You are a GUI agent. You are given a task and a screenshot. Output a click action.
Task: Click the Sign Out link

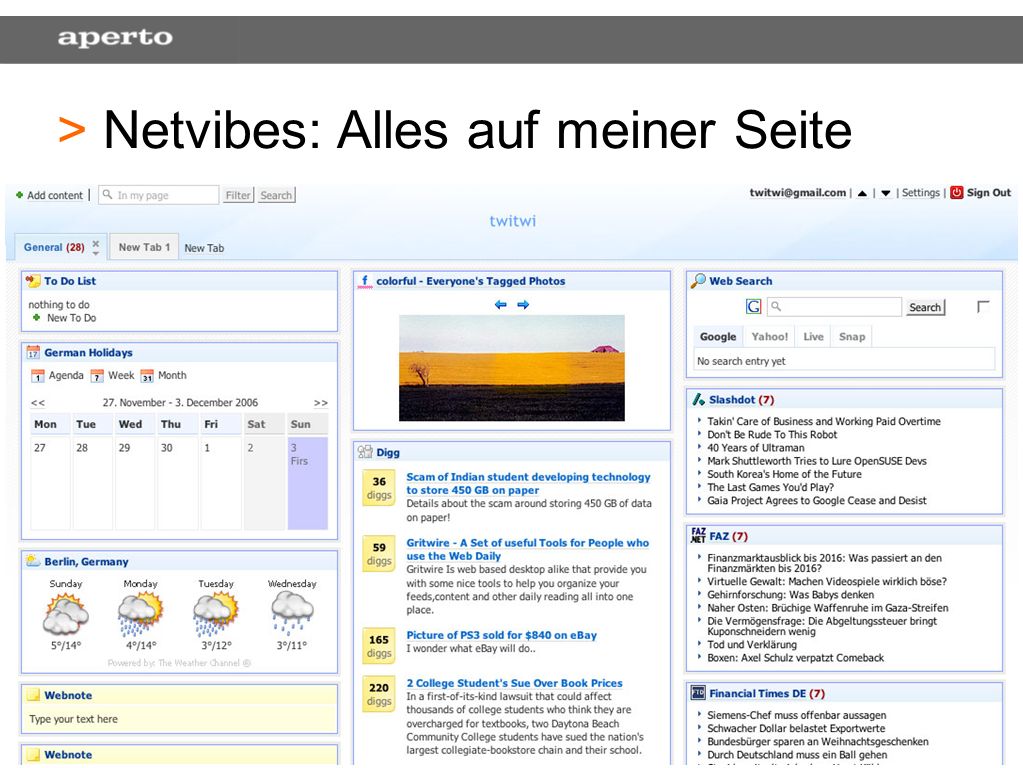click(988, 192)
